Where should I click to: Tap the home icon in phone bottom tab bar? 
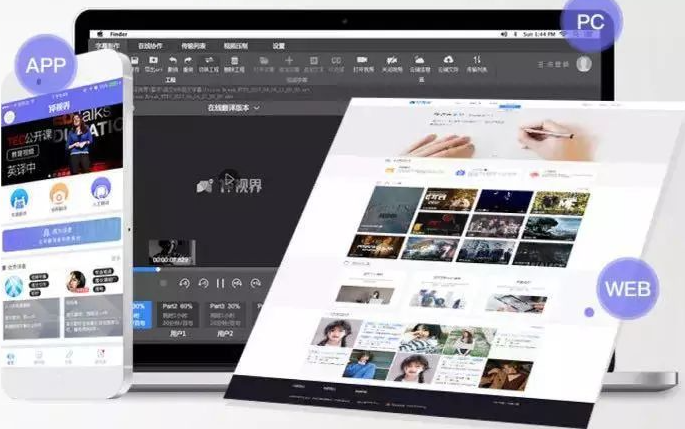tap(10, 357)
